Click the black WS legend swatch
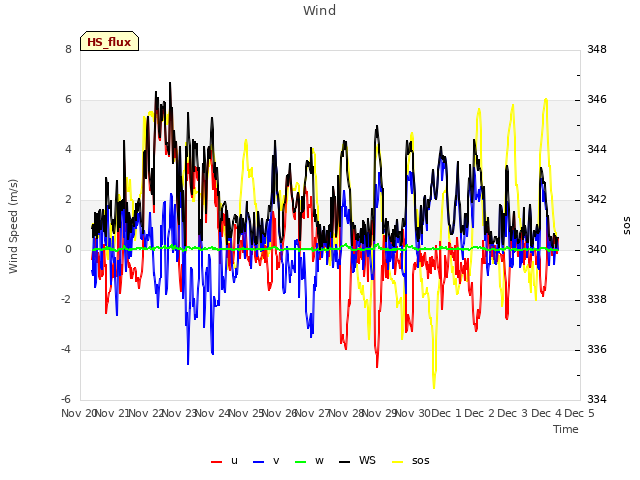640x480 pixels. tap(344, 462)
